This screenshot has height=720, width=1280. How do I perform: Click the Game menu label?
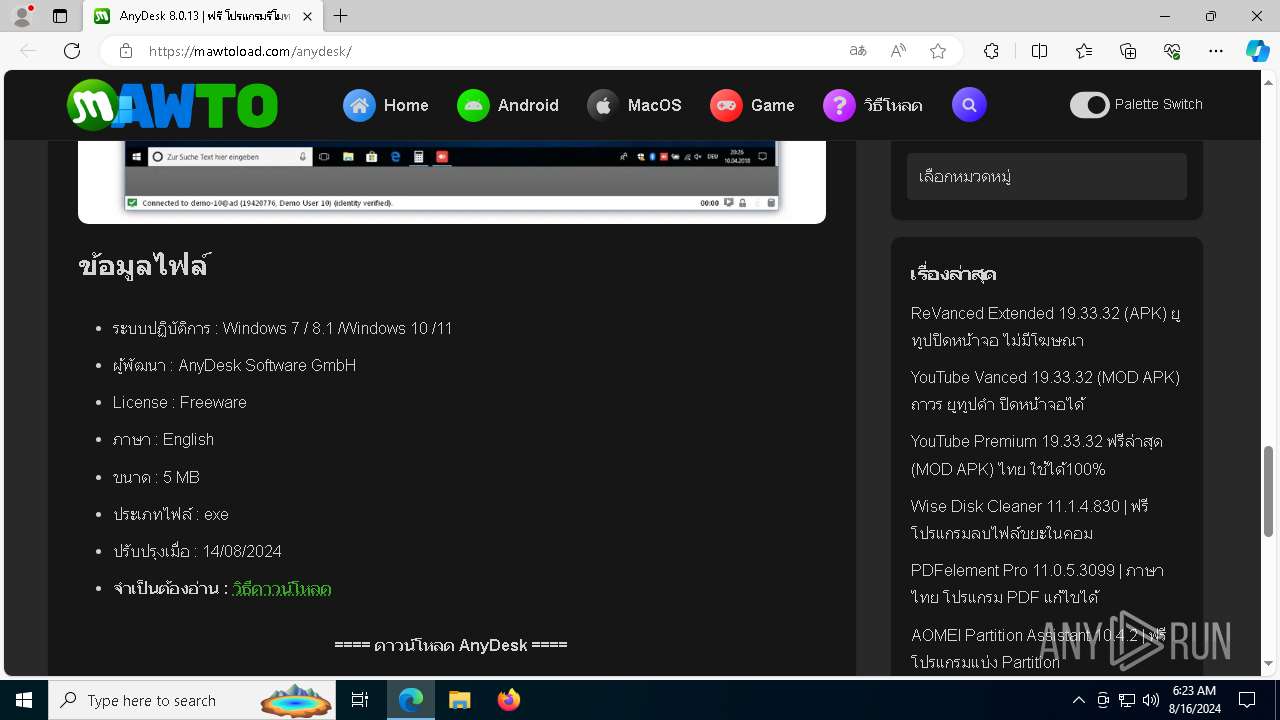(x=773, y=105)
